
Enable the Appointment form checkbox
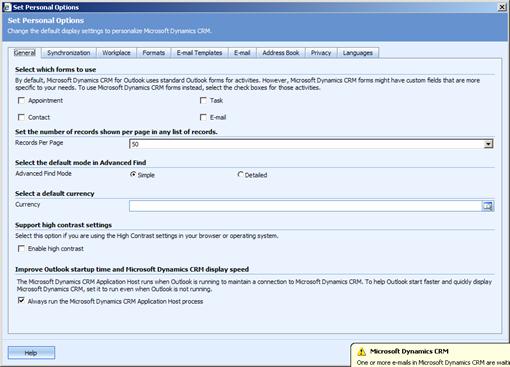(21, 100)
